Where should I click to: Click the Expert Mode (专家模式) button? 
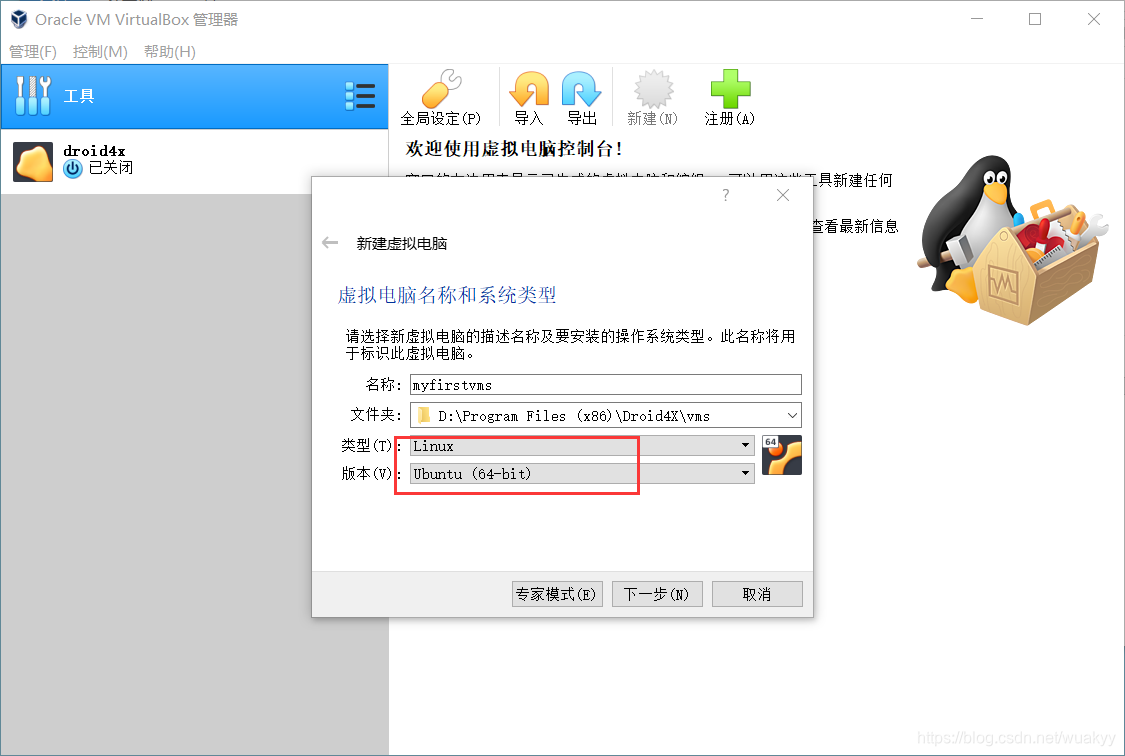(557, 594)
